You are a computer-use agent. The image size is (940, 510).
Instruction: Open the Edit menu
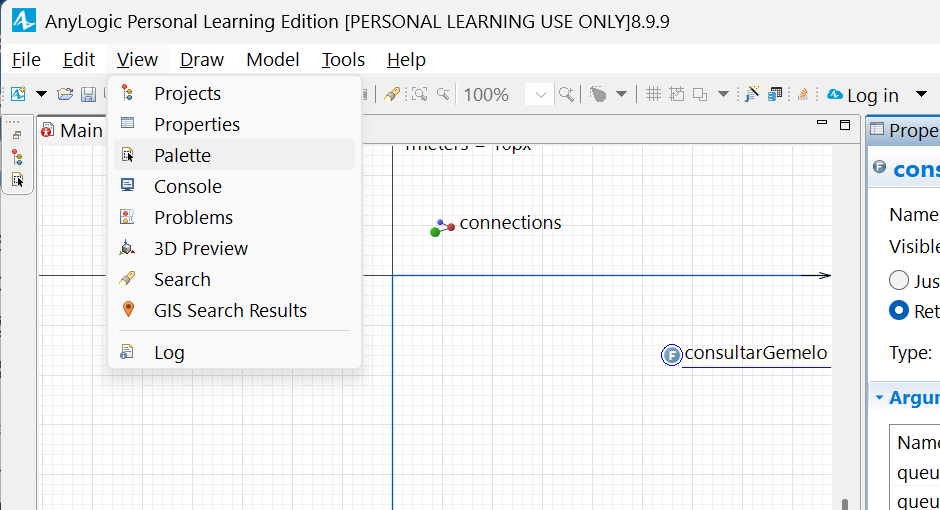(x=79, y=59)
